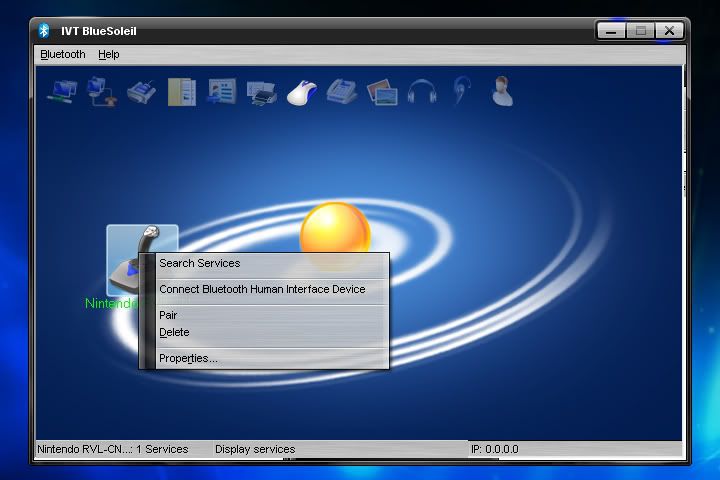Click the Object Push business card icon
Screen dimensions: 720x480
(221, 92)
